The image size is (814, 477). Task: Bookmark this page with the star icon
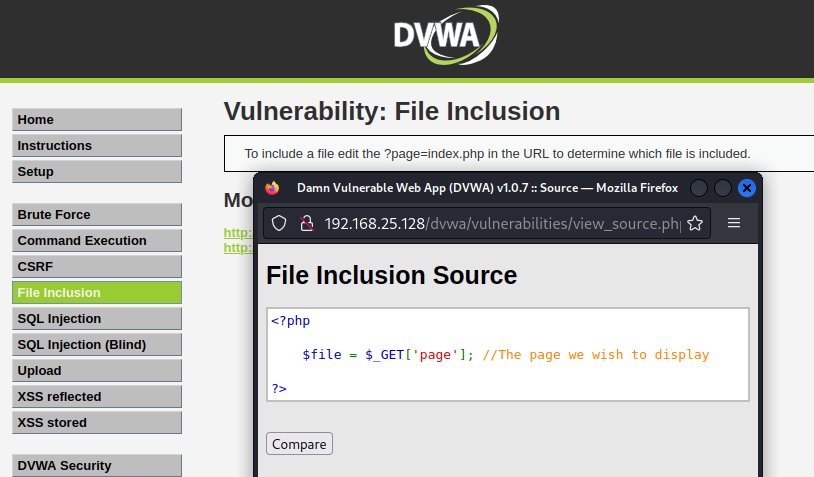click(x=695, y=223)
